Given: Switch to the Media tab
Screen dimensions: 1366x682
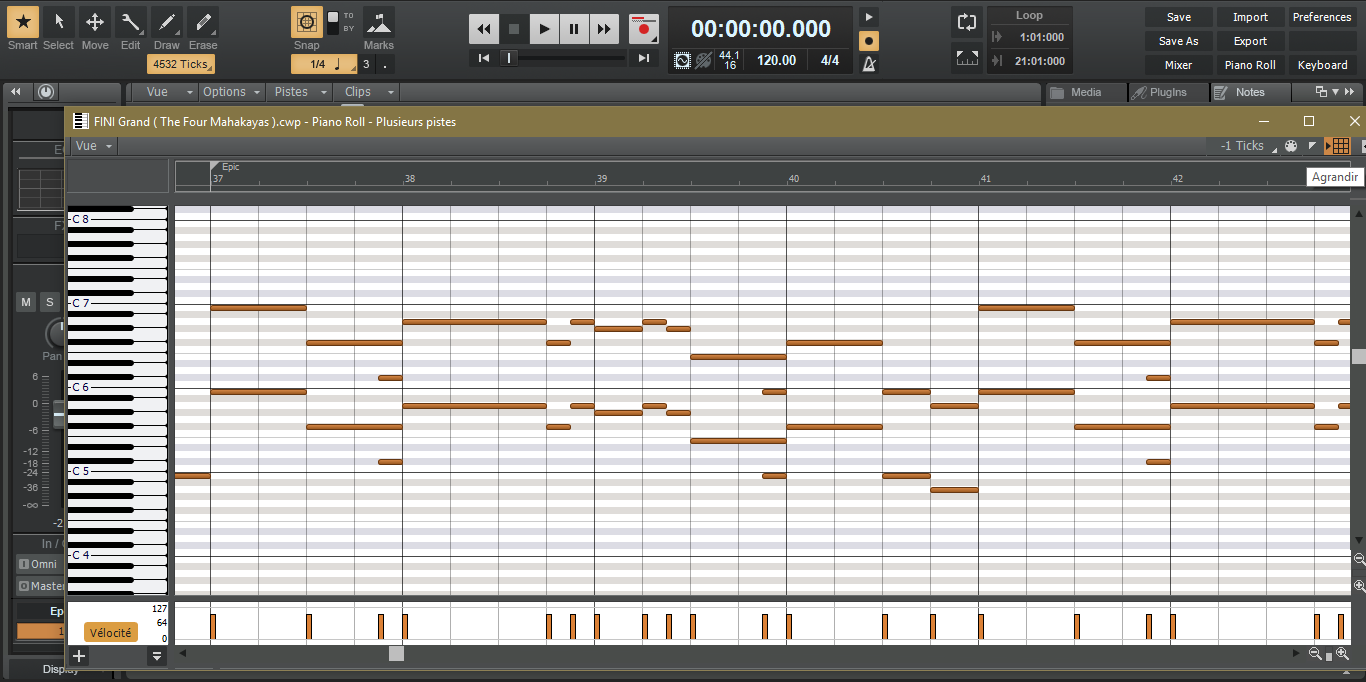Looking at the screenshot, I should point(1085,92).
